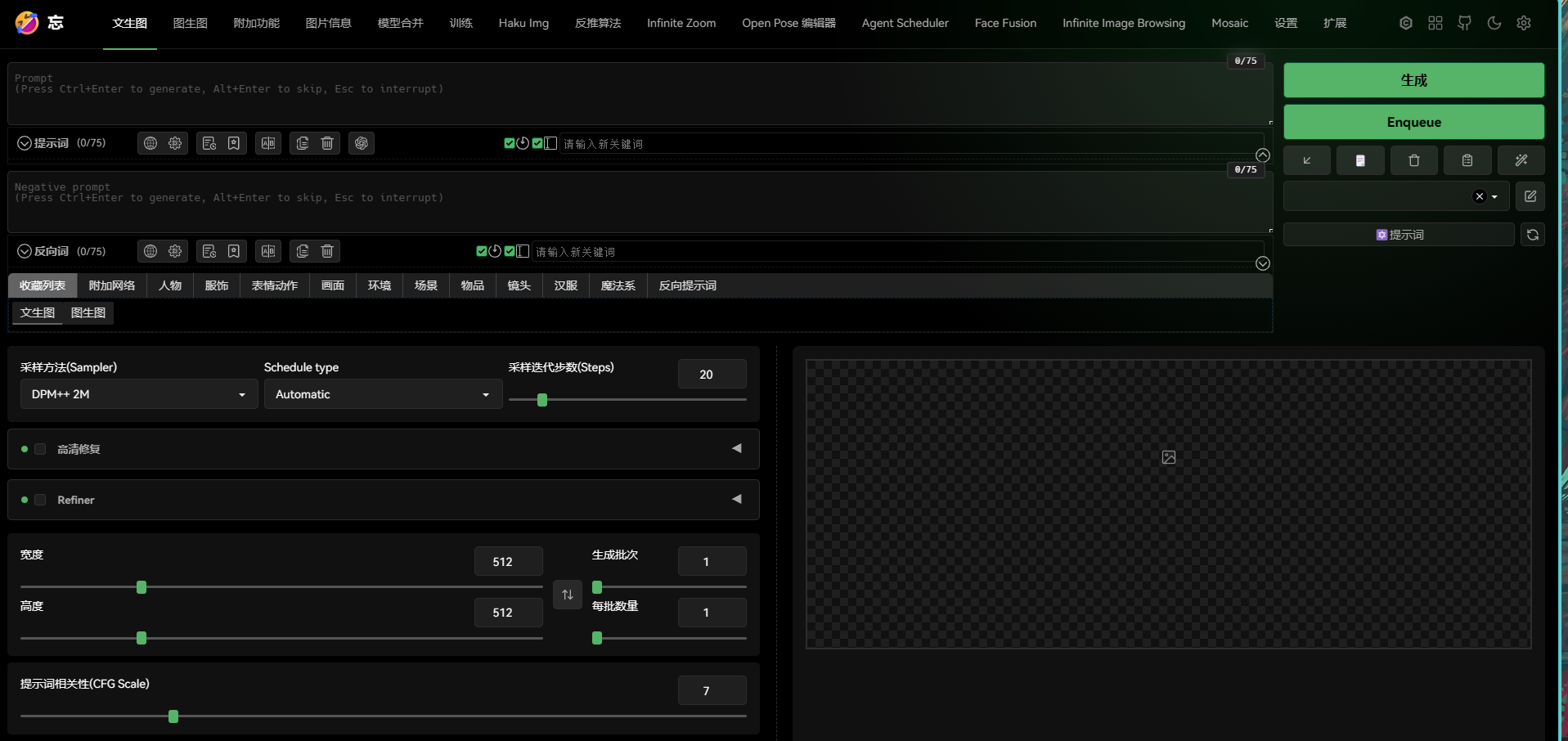Image resolution: width=1568 pixels, height=741 pixels.
Task: Toggle first green checkbox in 反向词 row
Action: pos(482,251)
